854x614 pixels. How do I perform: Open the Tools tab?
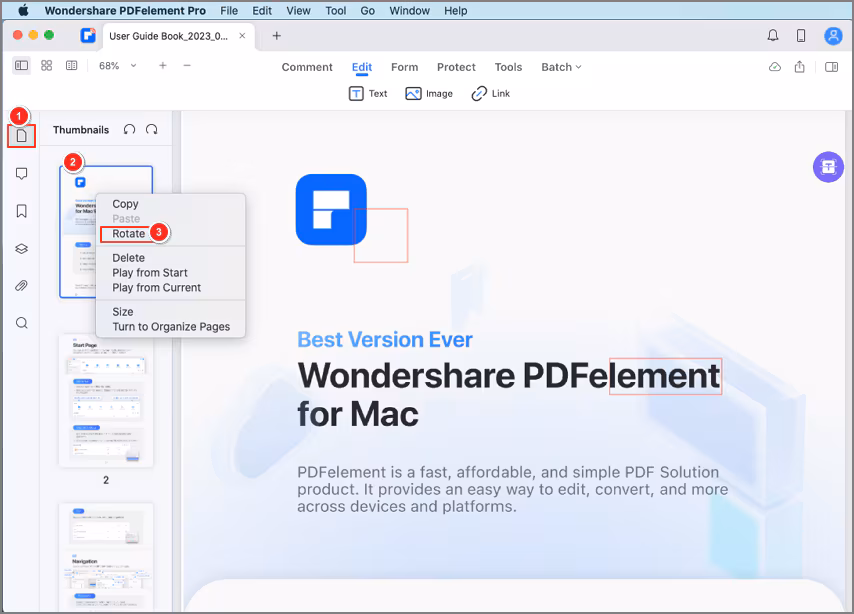tap(508, 67)
